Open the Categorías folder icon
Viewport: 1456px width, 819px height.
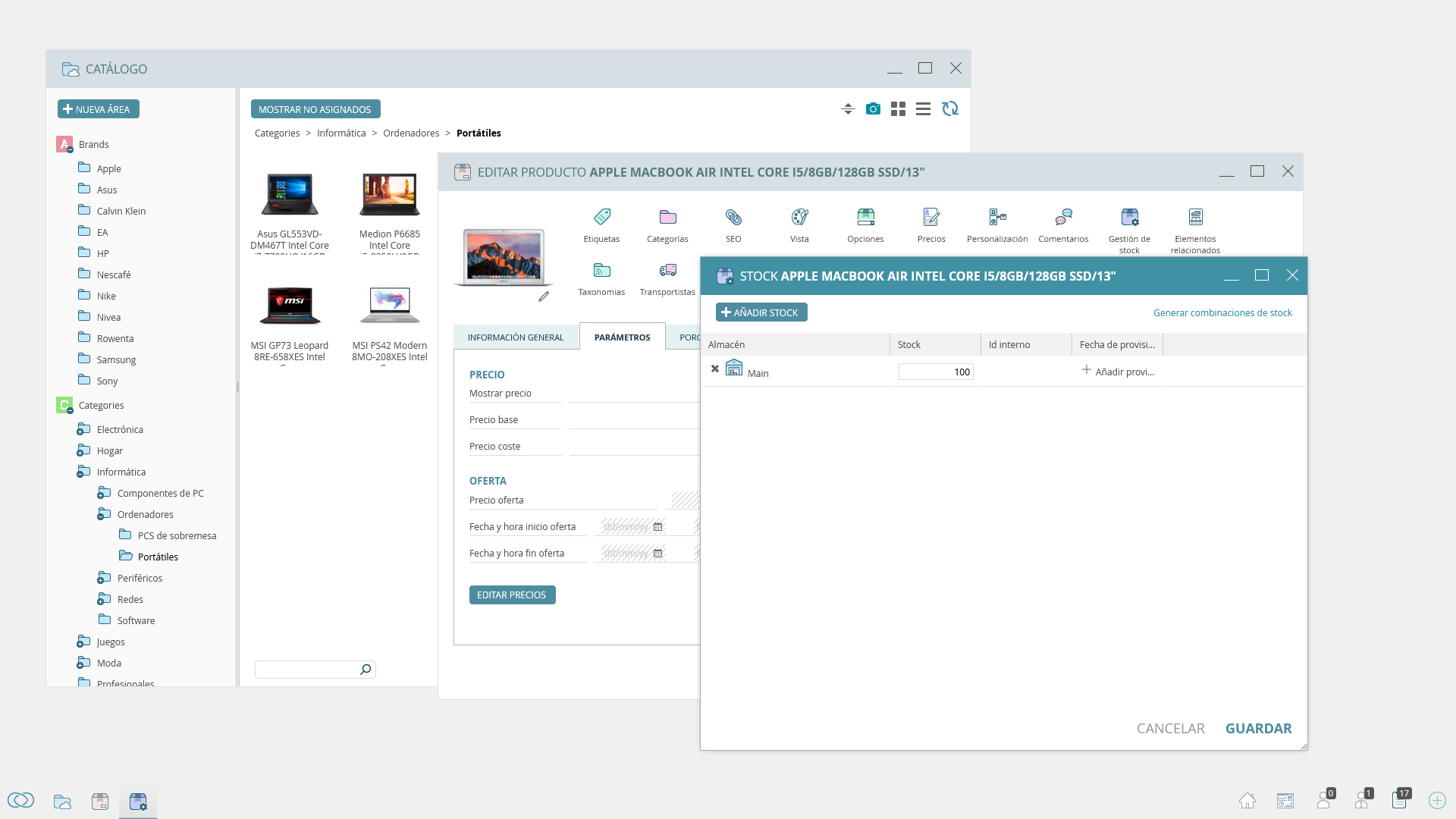[667, 217]
